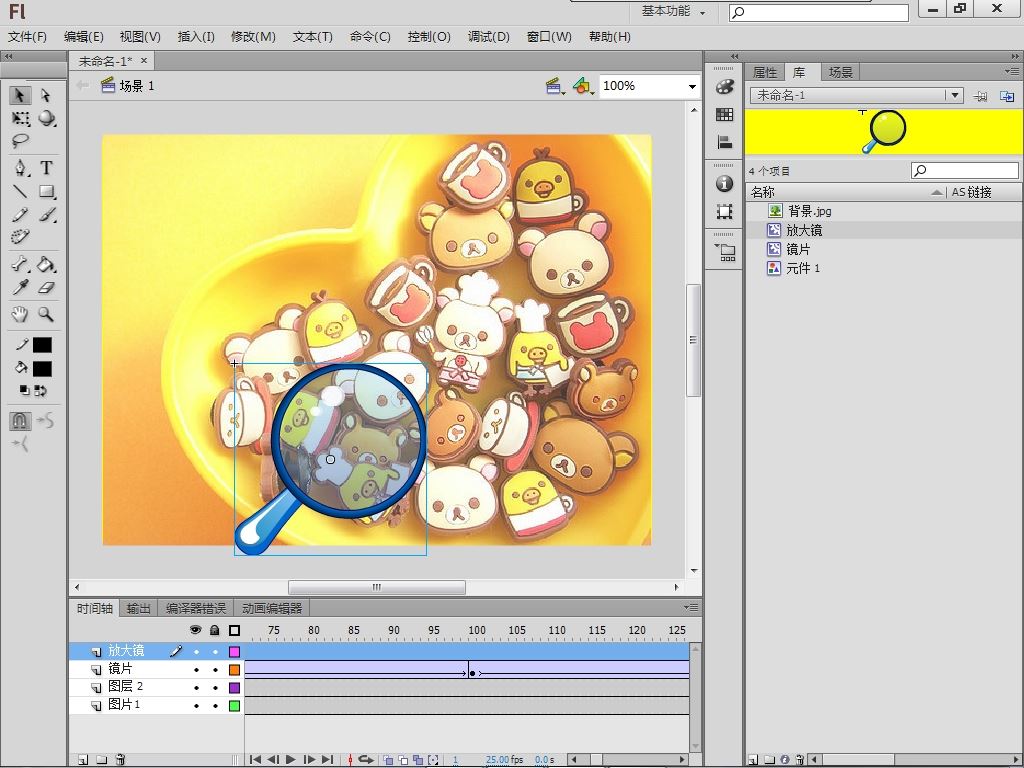The height and width of the screenshot is (768, 1024).
Task: Open the 文件(F) menu
Action: click(x=27, y=37)
